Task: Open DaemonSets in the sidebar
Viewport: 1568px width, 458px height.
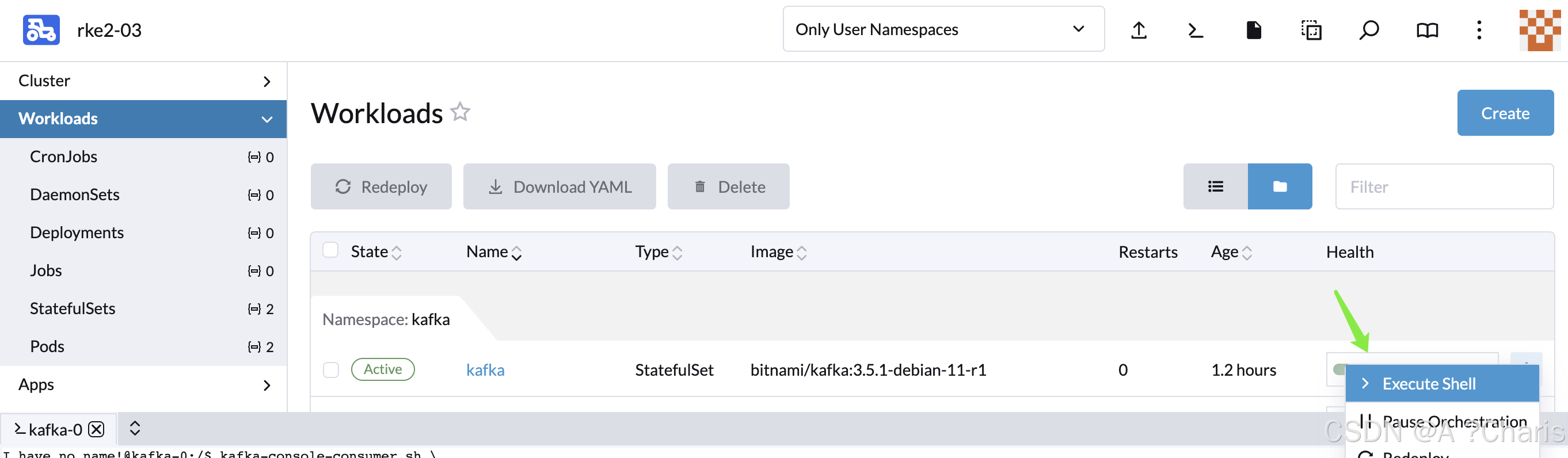Action: [144, 194]
